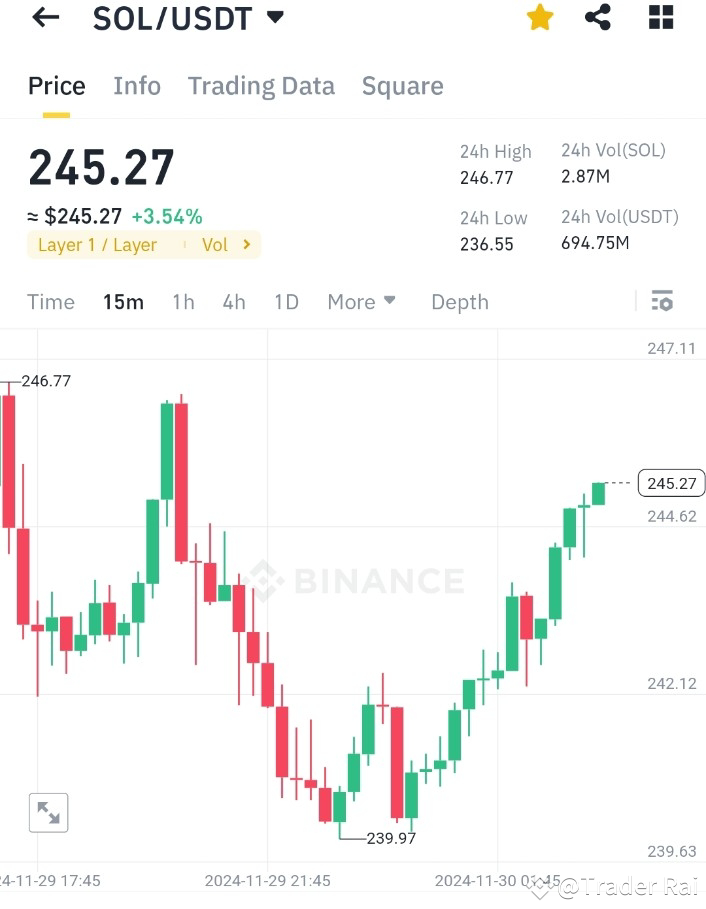Open the share icon

coord(598,17)
